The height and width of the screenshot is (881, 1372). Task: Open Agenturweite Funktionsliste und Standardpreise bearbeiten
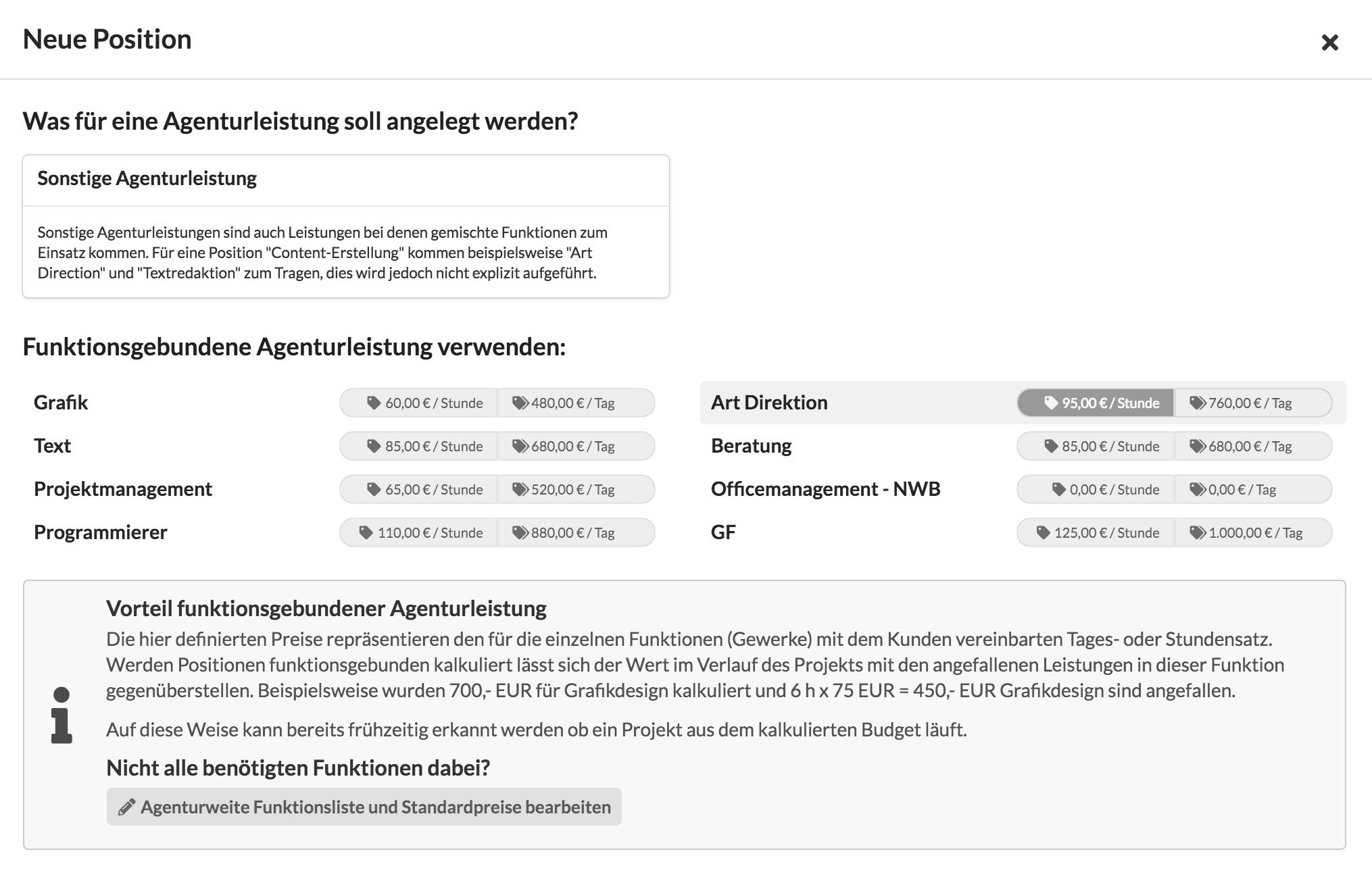click(x=364, y=807)
